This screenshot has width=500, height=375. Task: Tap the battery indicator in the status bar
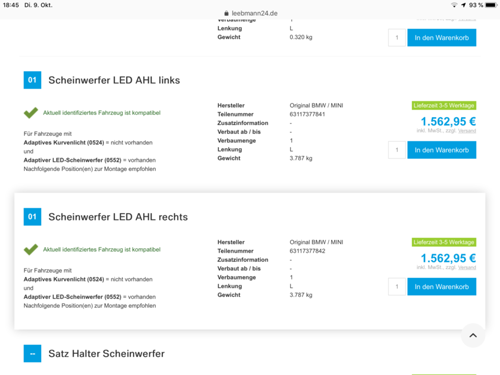tap(492, 5)
